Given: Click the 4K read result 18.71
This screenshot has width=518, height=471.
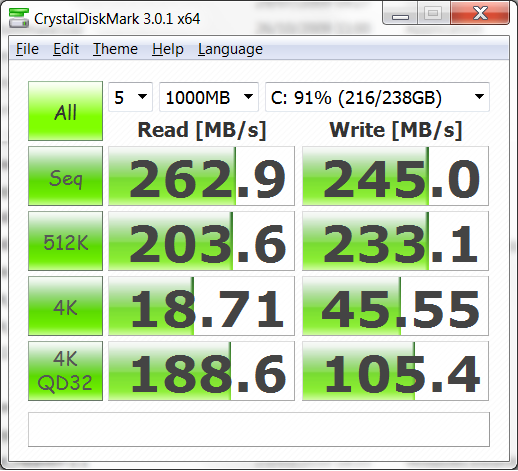Looking at the screenshot, I should point(201,306).
